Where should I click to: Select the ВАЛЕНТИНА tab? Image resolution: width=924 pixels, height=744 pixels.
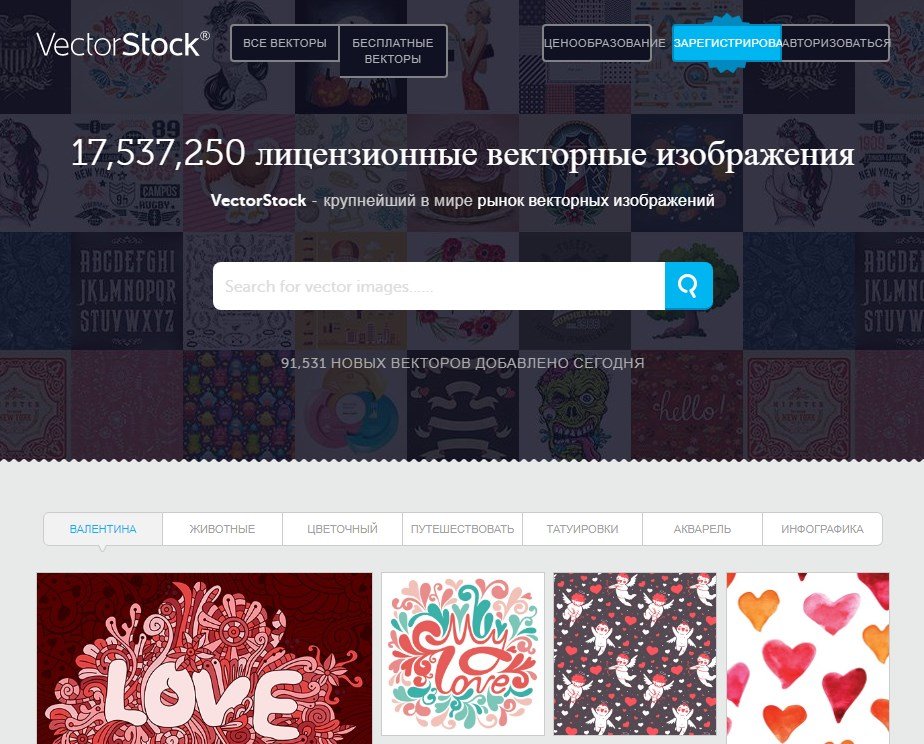103,529
